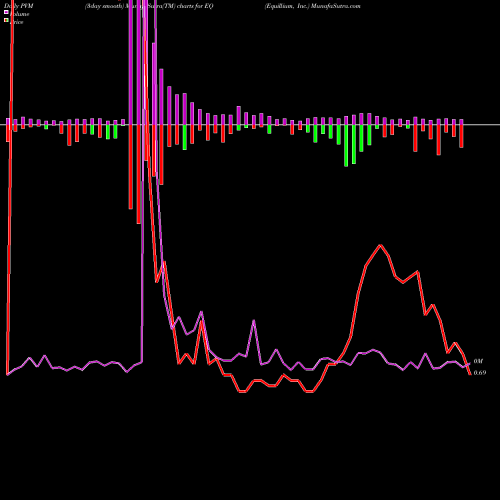This screenshot has height=500, width=500.
Task: Select the Price legend label
Action: (x=17, y=22)
